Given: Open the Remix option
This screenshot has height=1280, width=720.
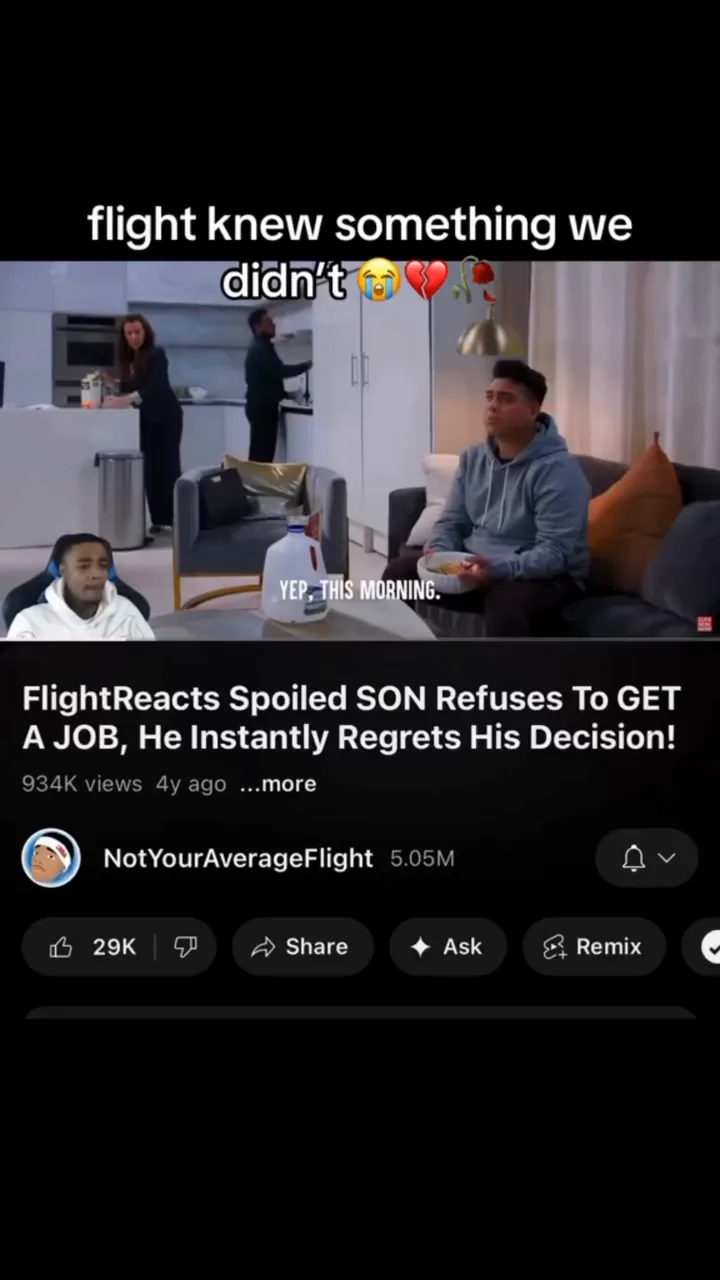Looking at the screenshot, I should coord(594,947).
